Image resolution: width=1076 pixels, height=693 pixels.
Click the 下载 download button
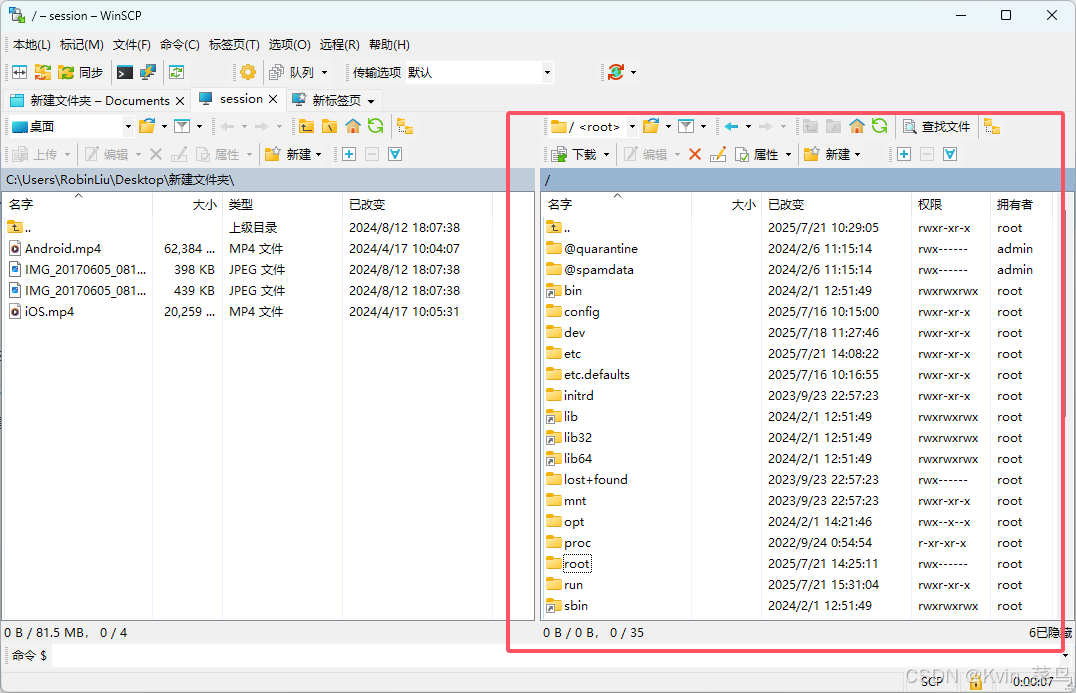pos(574,154)
